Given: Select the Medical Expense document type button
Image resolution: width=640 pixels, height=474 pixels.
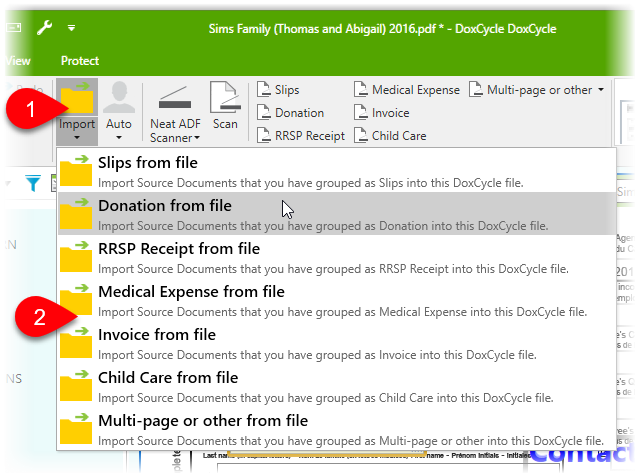Looking at the screenshot, I should point(407,90).
